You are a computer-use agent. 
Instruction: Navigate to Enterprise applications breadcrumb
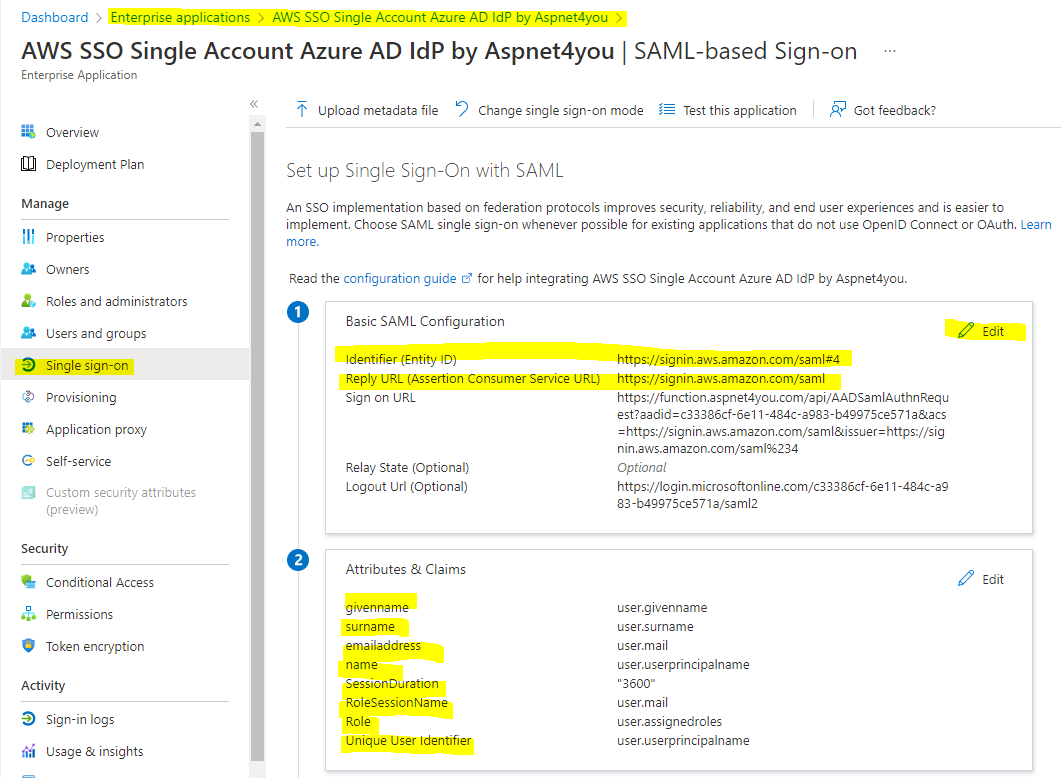point(180,18)
